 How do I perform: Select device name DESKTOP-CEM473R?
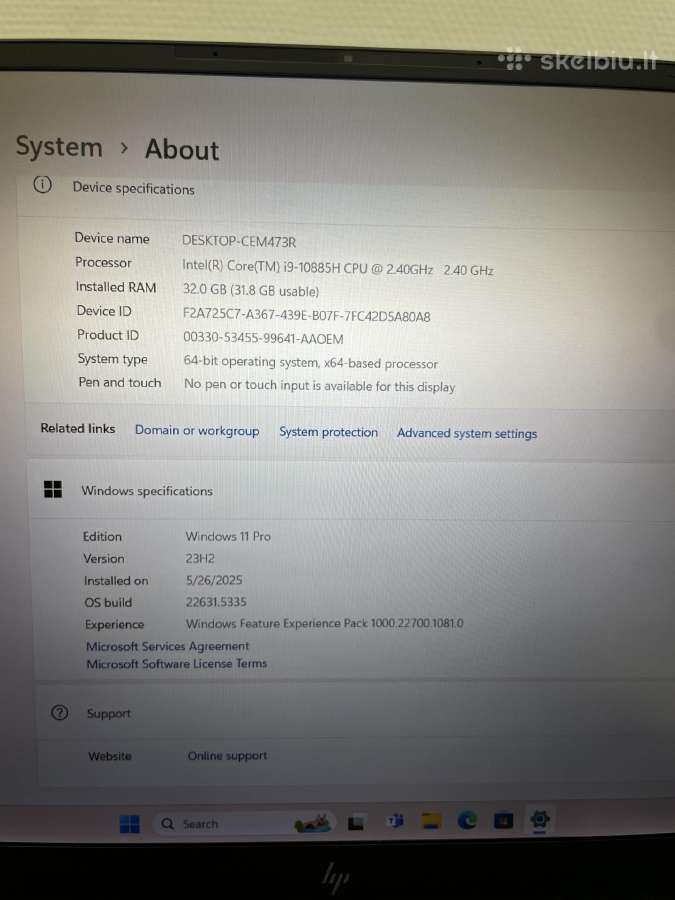239,241
